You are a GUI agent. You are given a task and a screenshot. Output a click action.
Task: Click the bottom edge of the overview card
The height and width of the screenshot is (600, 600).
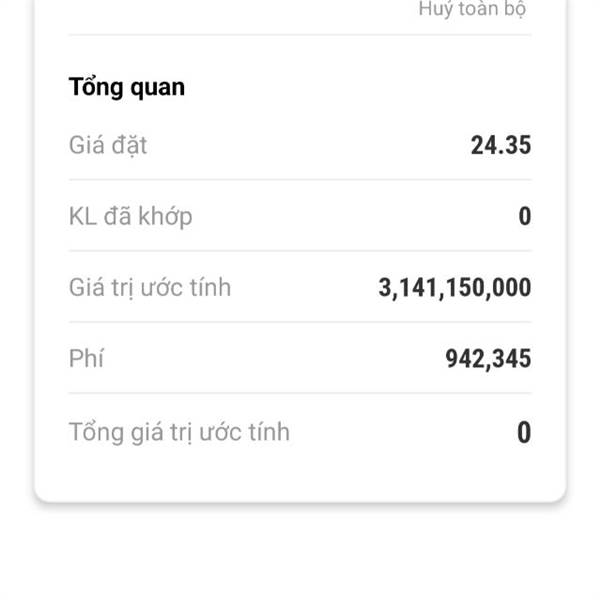click(x=300, y=499)
